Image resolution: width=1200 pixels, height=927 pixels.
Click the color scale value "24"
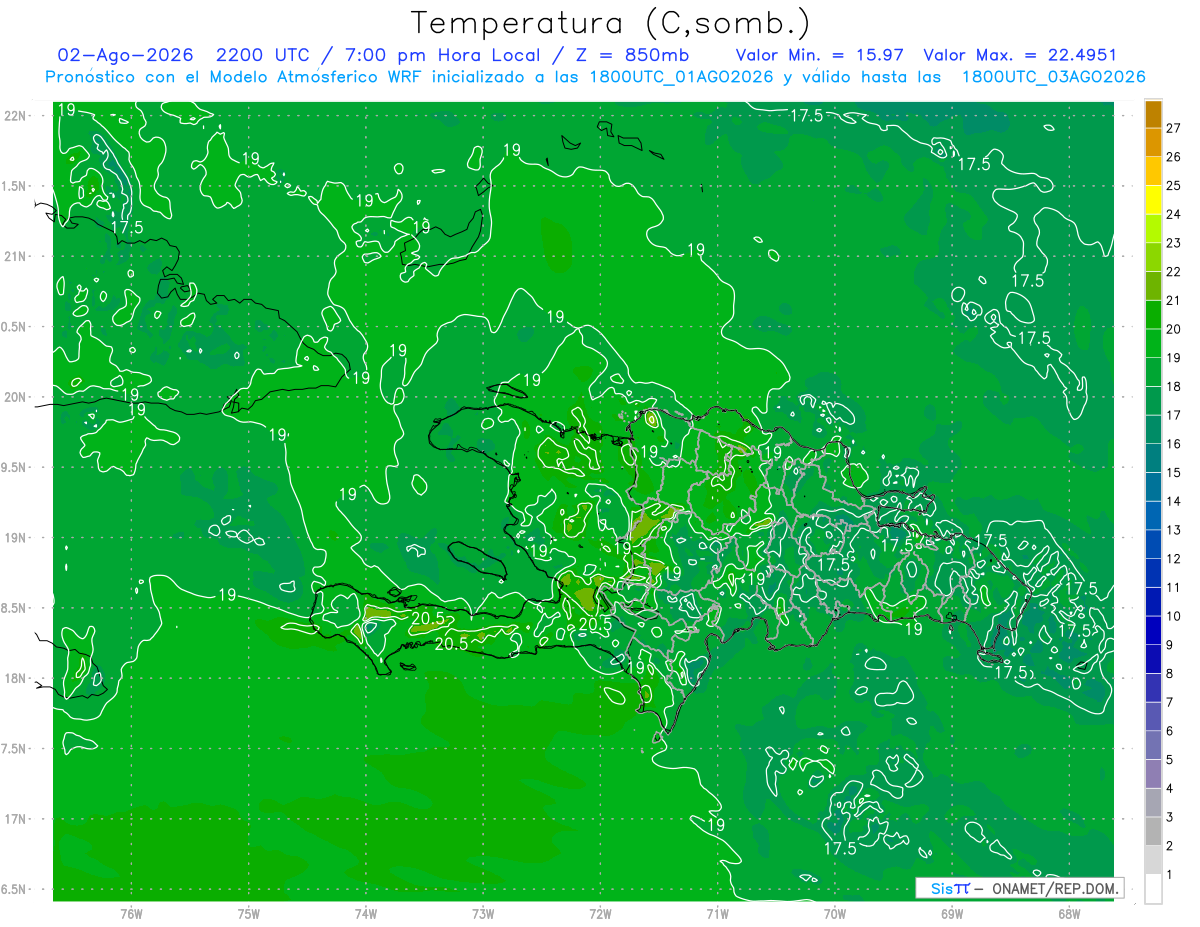click(1173, 214)
